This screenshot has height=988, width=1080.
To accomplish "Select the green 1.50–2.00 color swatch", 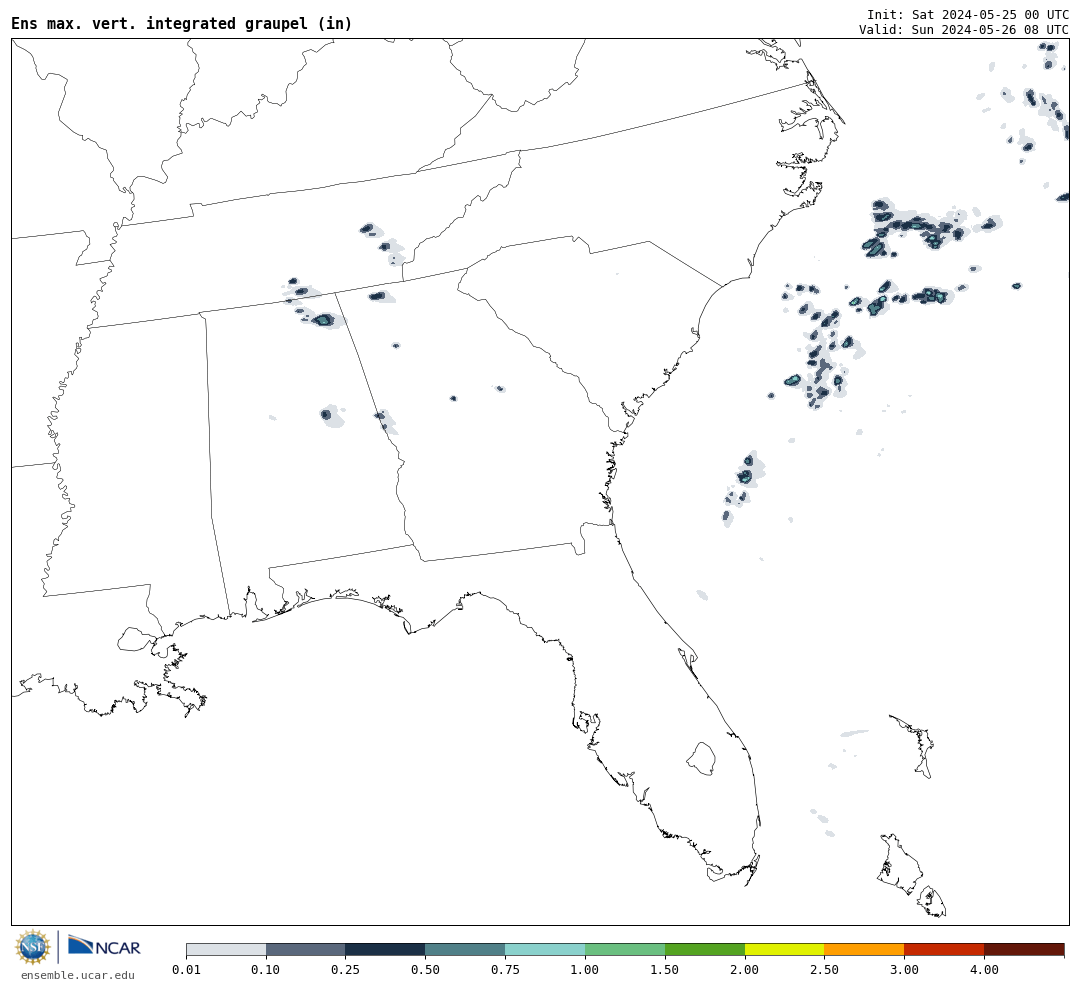I will [705, 950].
